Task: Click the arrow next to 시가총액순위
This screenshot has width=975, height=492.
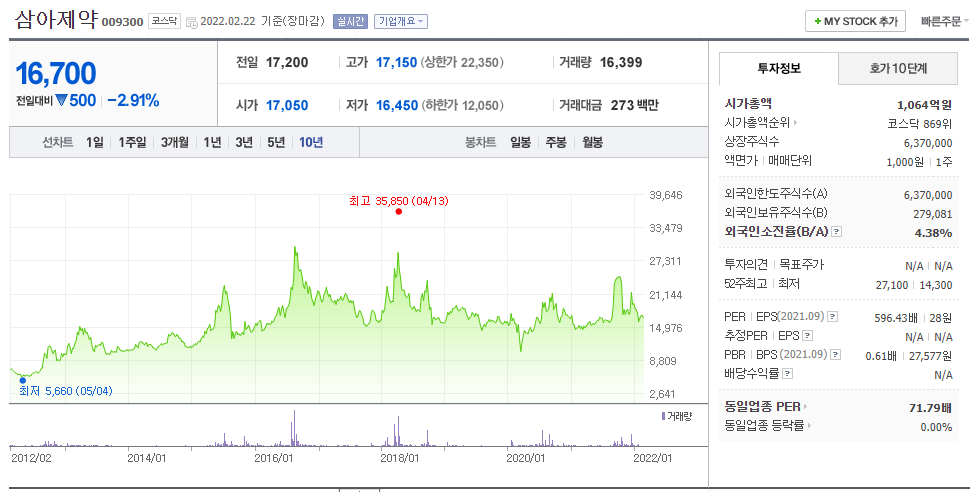Action: tap(795, 123)
